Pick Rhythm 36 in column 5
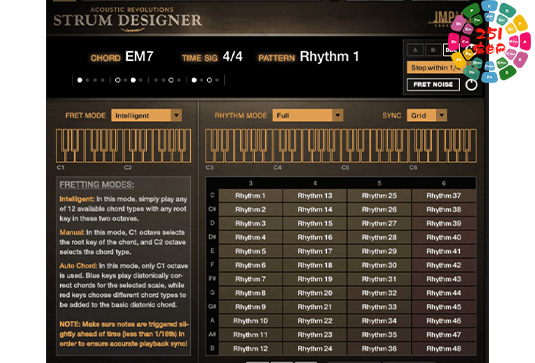 point(379,349)
